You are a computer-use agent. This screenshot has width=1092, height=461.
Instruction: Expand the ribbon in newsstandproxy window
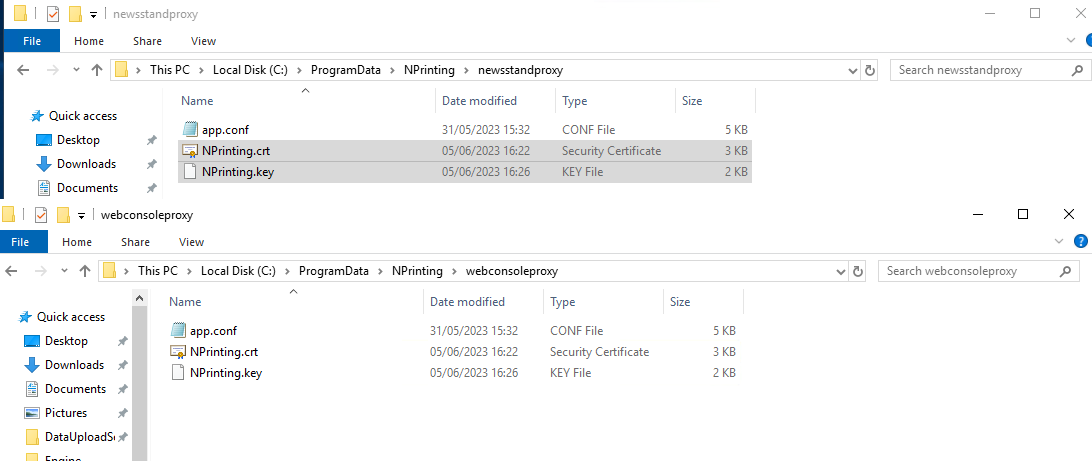(1072, 41)
